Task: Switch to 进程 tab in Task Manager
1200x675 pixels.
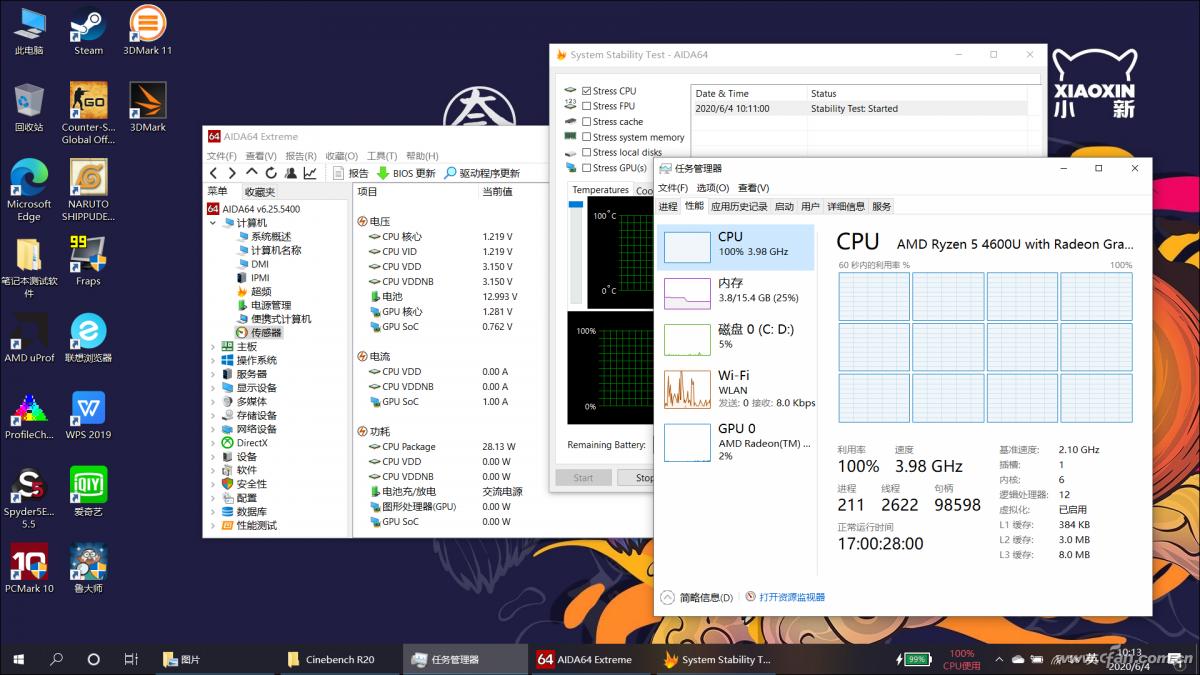Action: coord(668,207)
